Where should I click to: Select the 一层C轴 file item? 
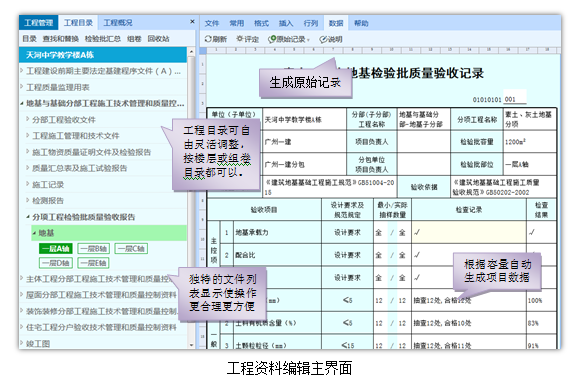[x=131, y=249]
